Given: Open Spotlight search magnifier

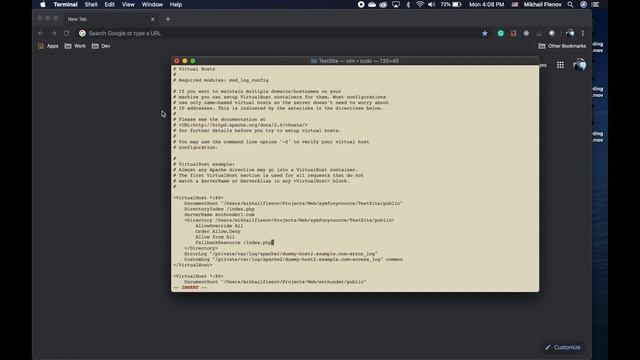Looking at the screenshot, I should (570, 4).
